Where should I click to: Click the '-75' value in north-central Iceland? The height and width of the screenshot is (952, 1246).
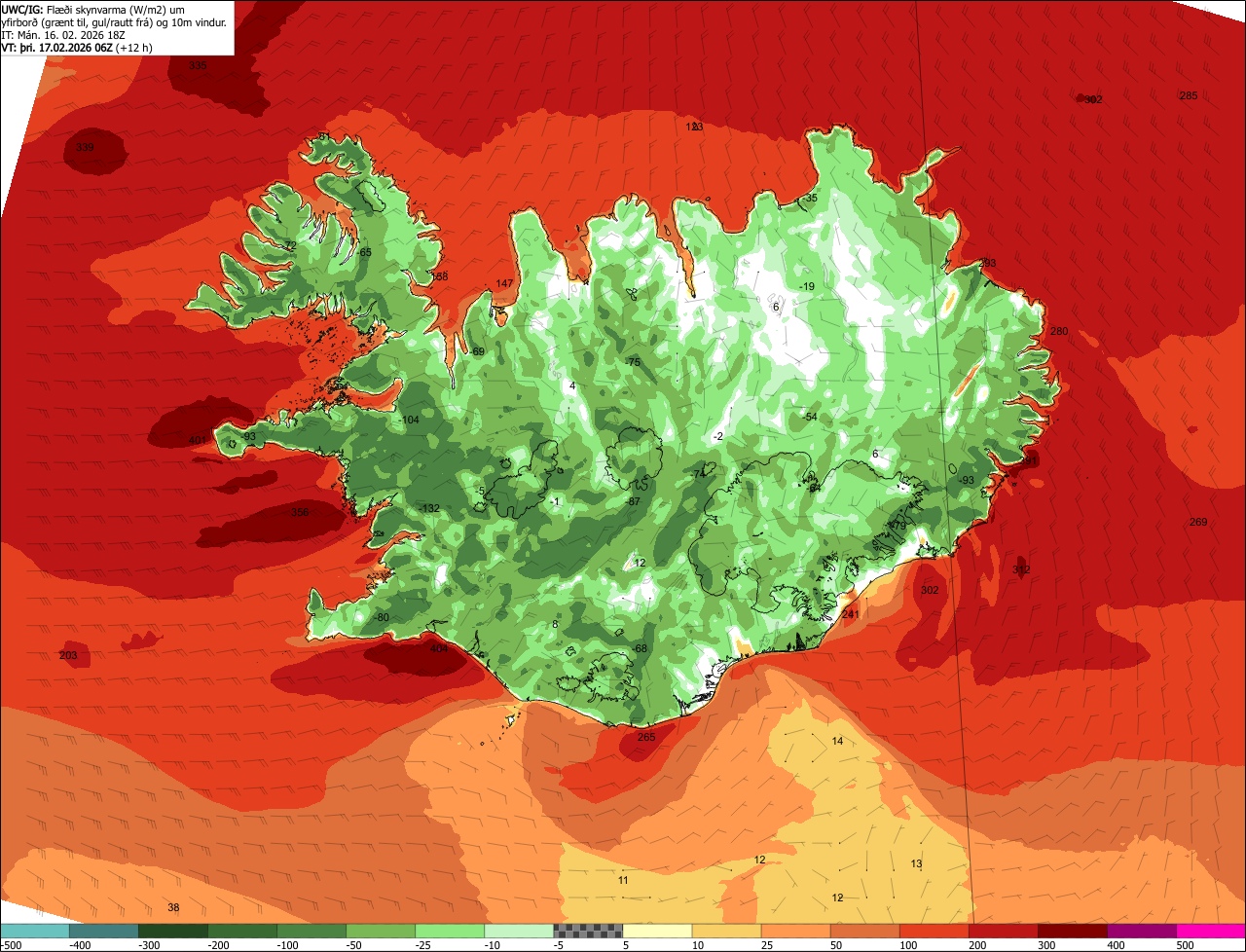(633, 362)
